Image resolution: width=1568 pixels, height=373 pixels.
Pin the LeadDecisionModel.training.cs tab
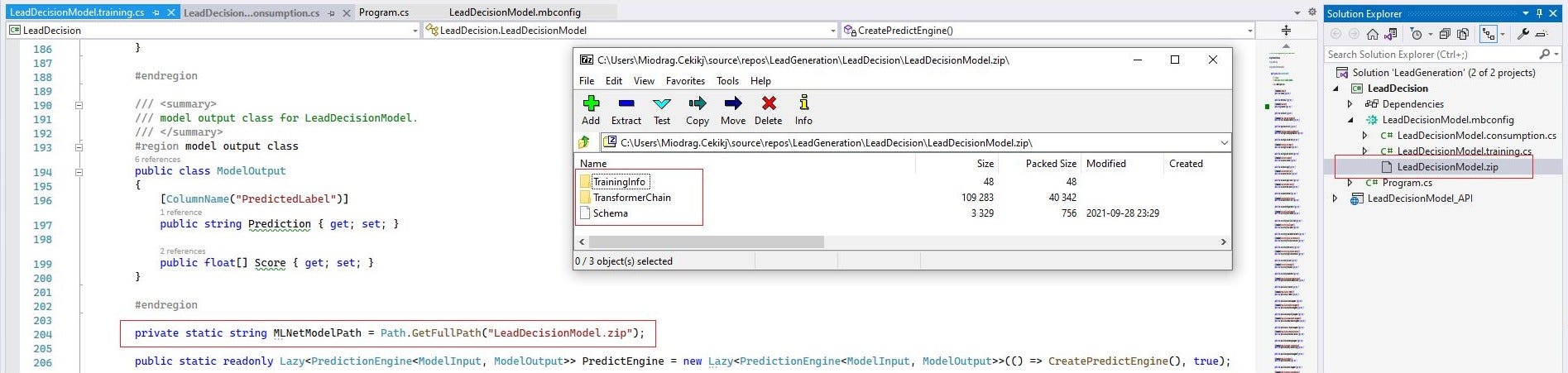coord(156,12)
